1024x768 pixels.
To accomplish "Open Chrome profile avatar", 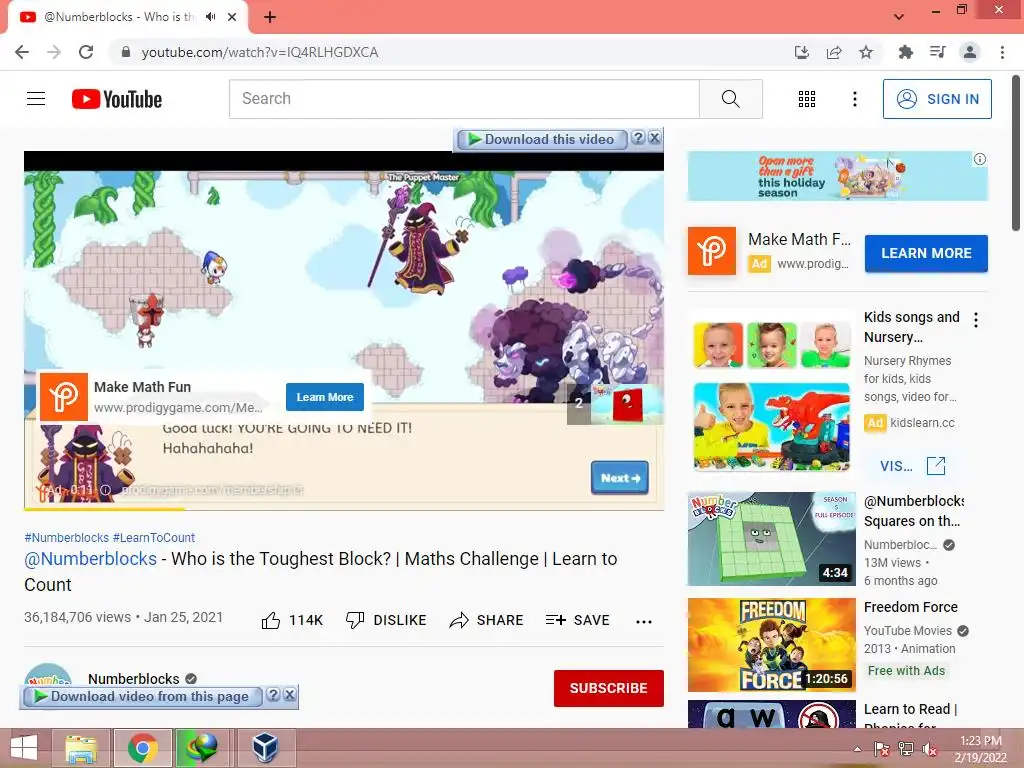I will tap(970, 52).
